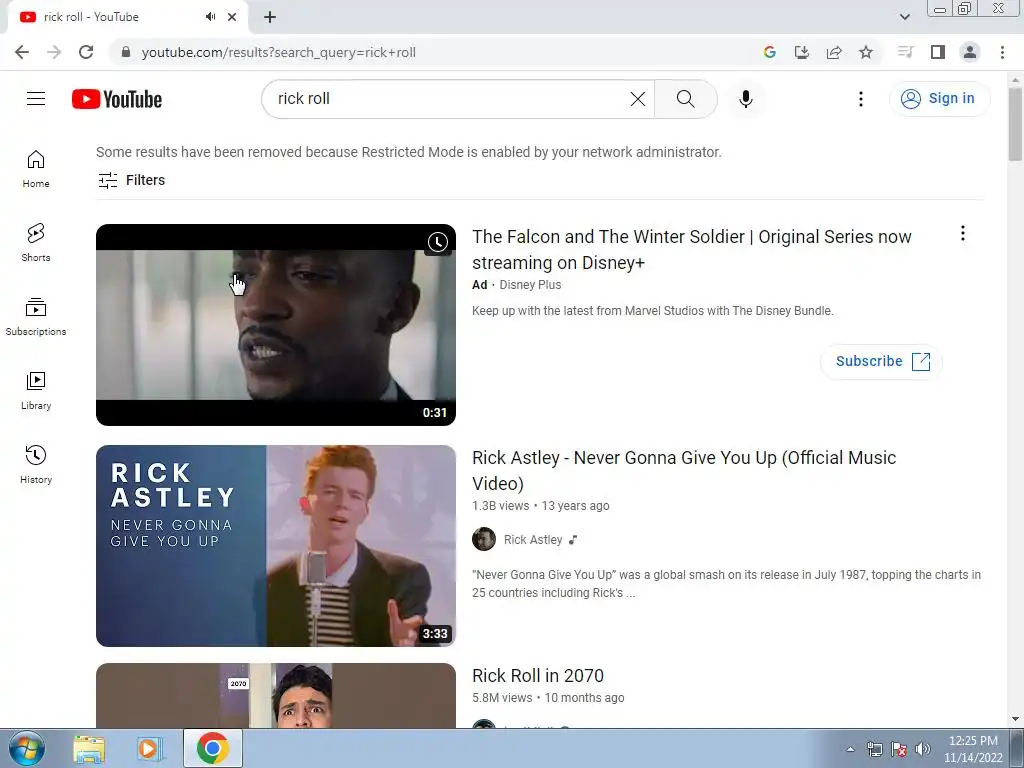Image resolution: width=1024 pixels, height=768 pixels.
Task: Open the Action Center flag icon
Action: (899, 749)
